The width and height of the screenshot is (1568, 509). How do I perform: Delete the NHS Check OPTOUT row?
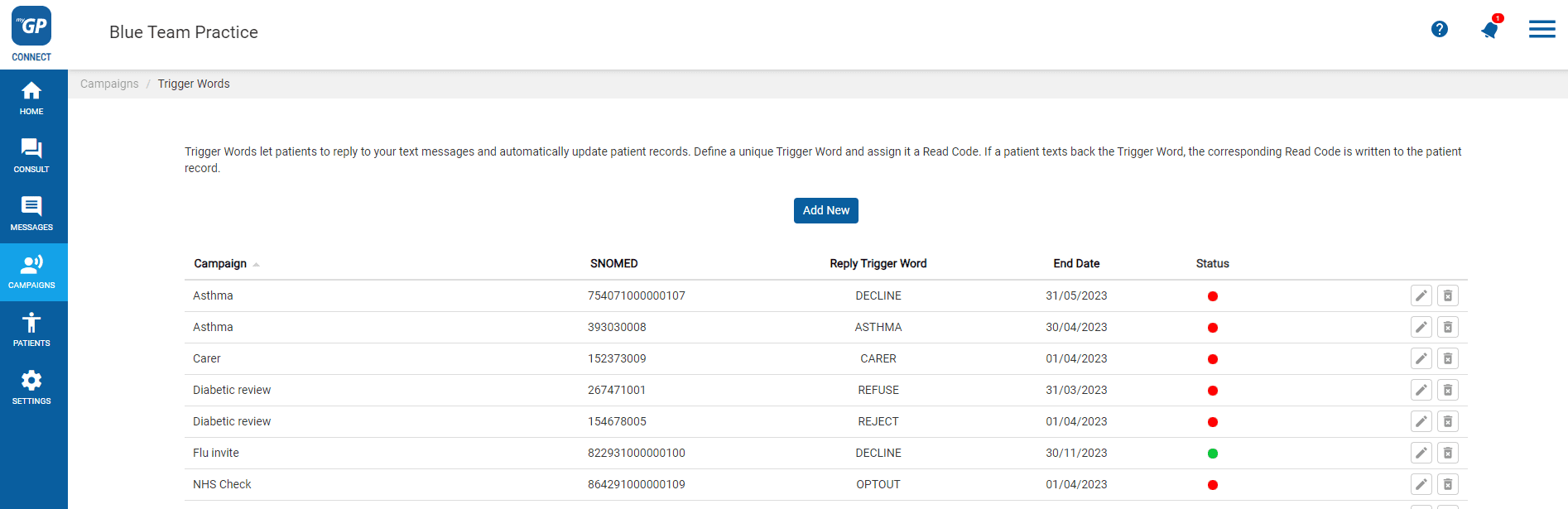[x=1447, y=484]
